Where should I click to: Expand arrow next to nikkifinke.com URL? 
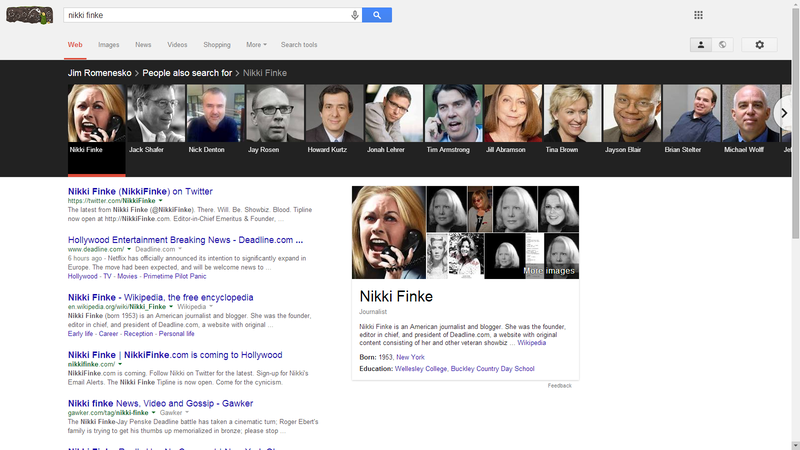(120, 365)
